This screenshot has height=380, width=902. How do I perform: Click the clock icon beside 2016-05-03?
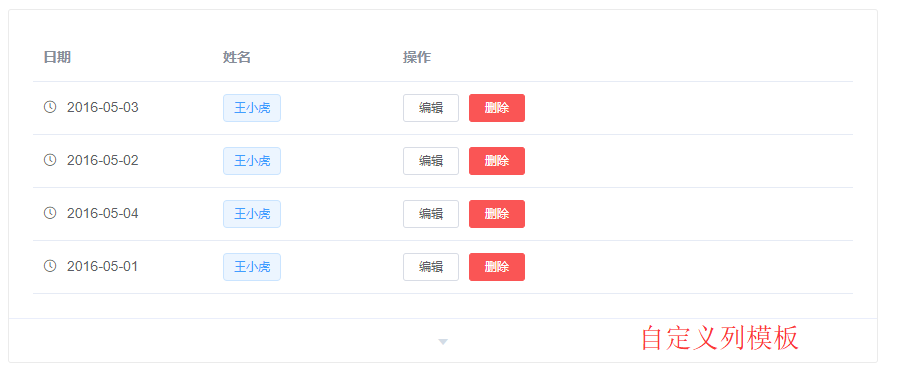coord(50,107)
